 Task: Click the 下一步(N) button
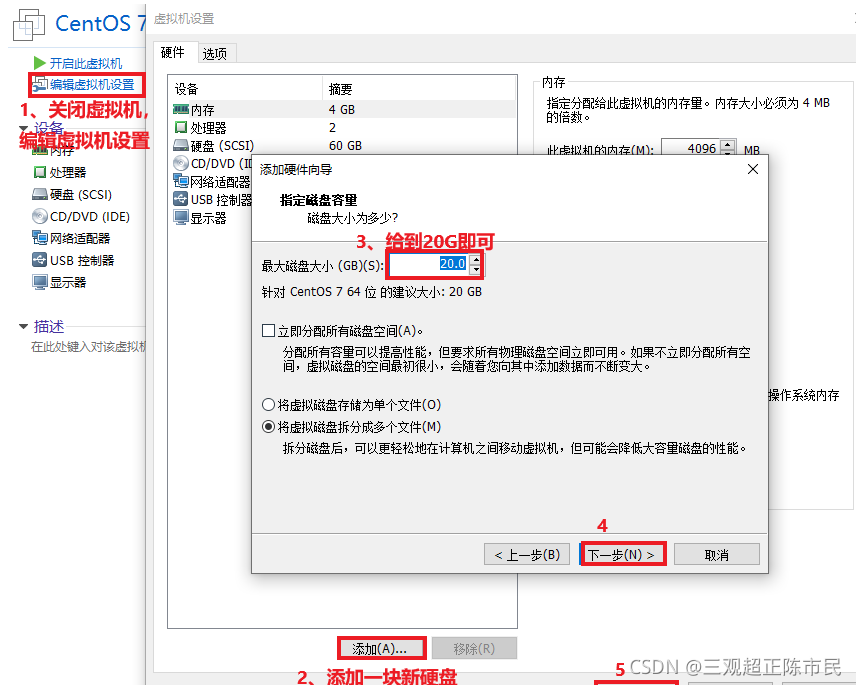pyautogui.click(x=622, y=553)
